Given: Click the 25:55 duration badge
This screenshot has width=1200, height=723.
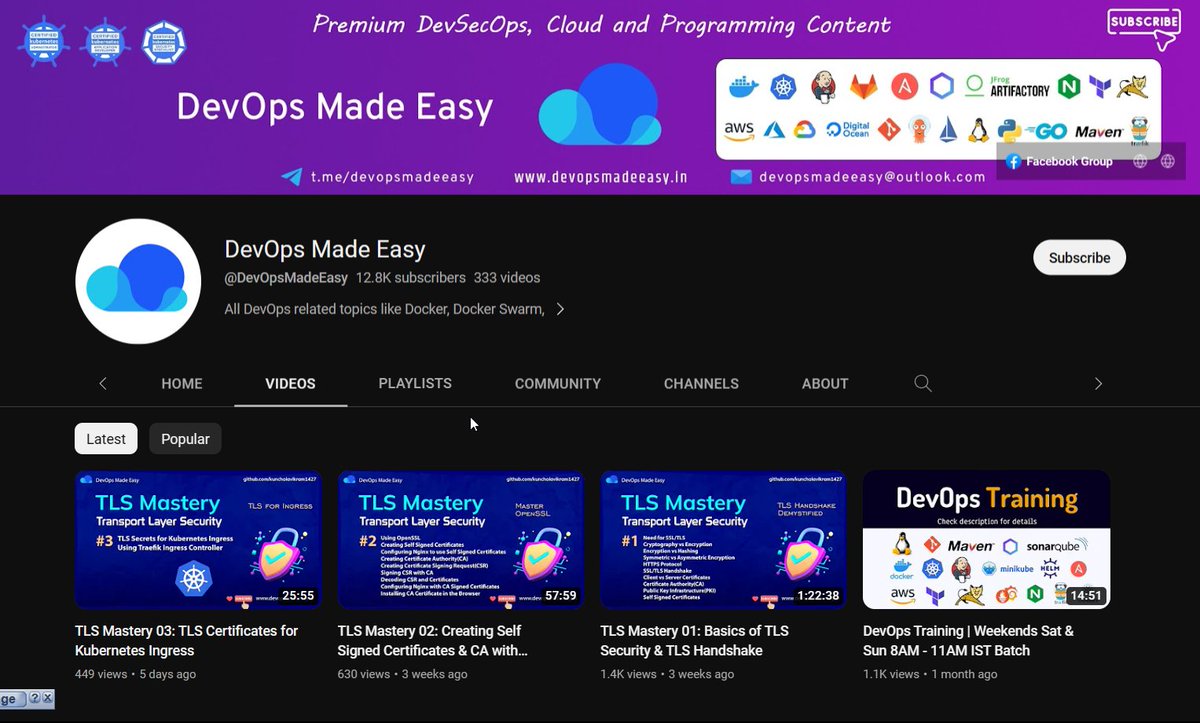Looking at the screenshot, I should click(298, 595).
